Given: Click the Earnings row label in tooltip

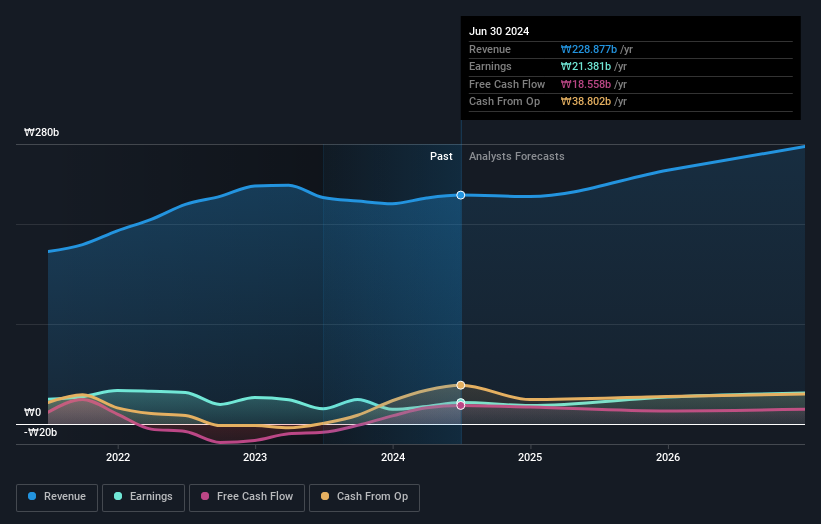Looking at the screenshot, I should coord(490,66).
